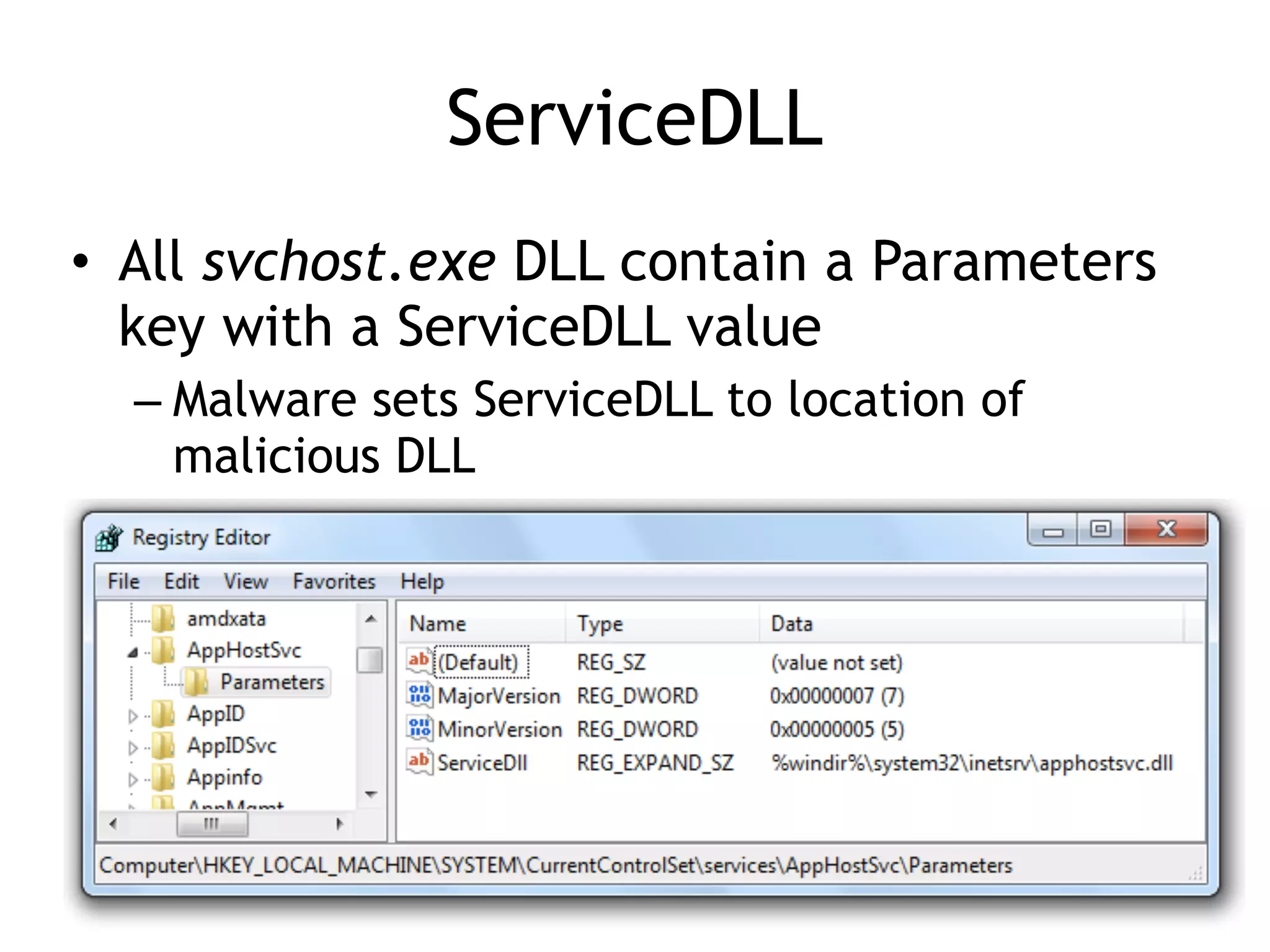This screenshot has height=952, width=1270.
Task: Open the File menu
Action: pos(123,581)
